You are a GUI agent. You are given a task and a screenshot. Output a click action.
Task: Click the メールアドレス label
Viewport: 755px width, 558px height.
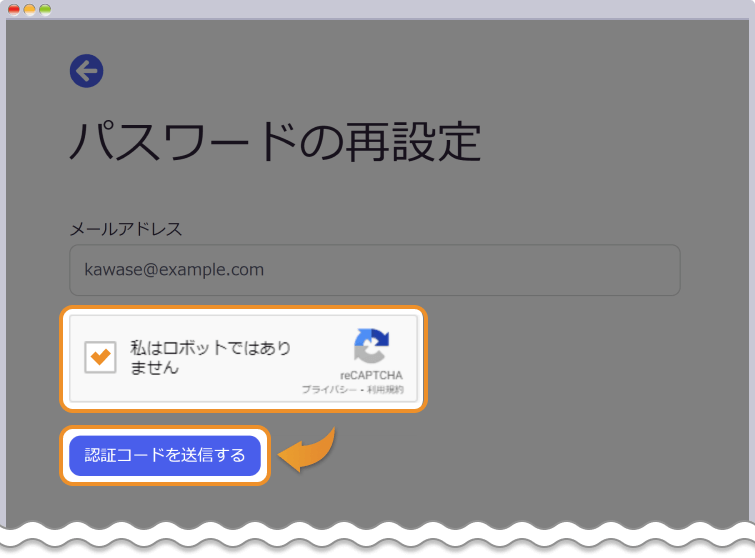pyautogui.click(x=126, y=229)
